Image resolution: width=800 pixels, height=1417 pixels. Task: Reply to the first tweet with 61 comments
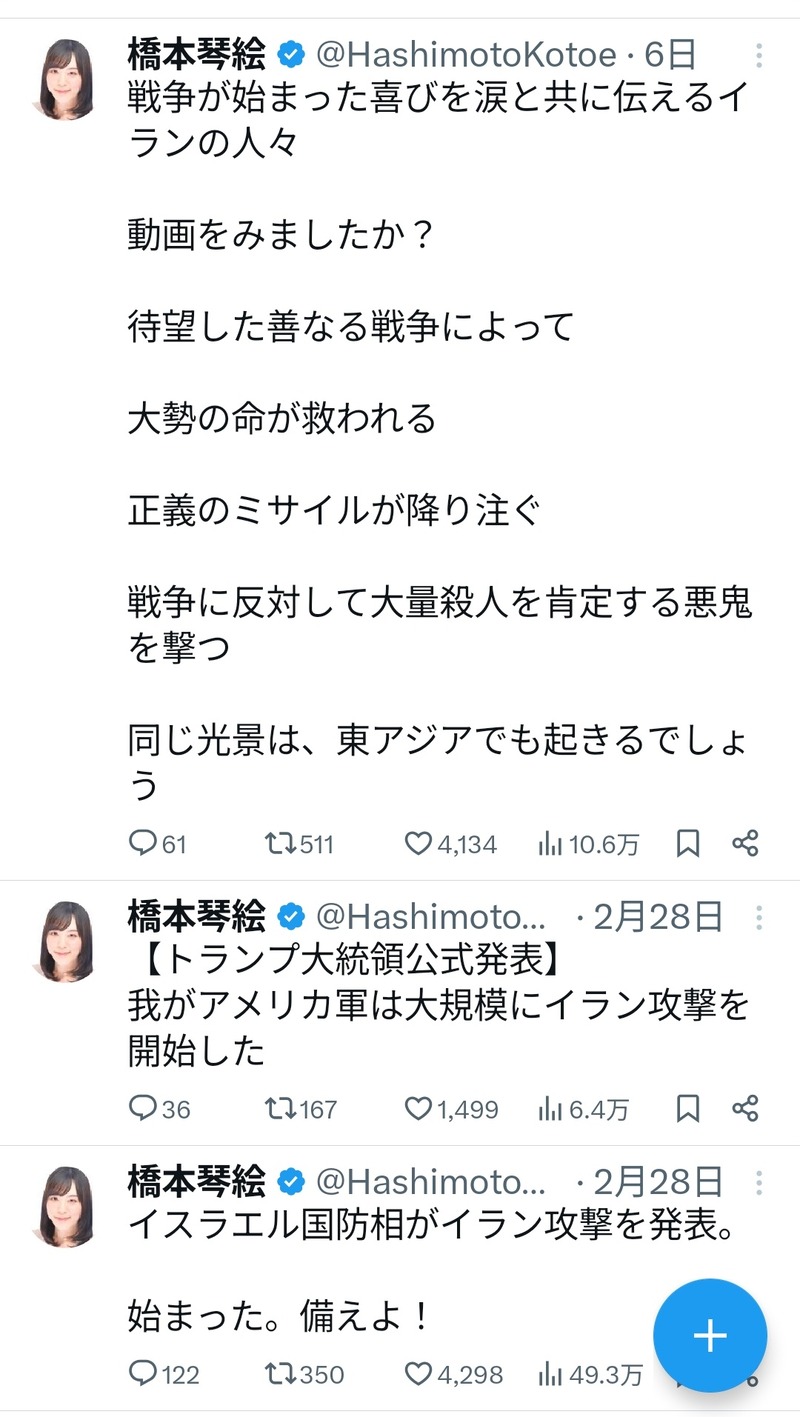tap(158, 845)
